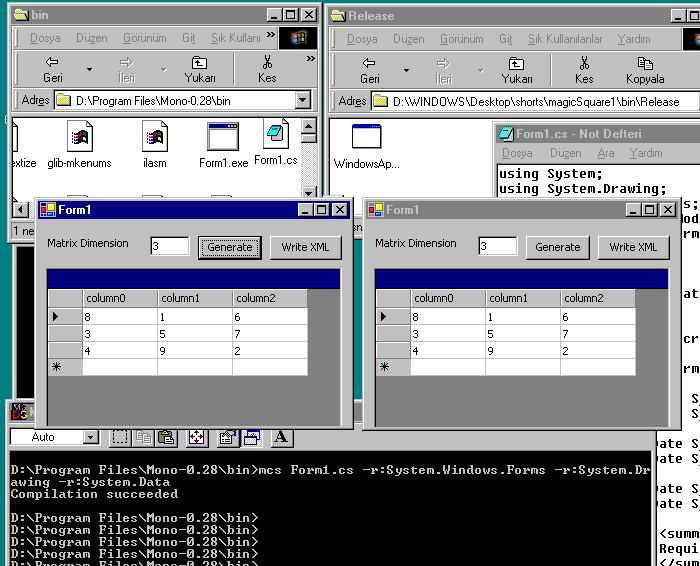Click horizontal scroll-left arrow in bin window

(x=21, y=209)
